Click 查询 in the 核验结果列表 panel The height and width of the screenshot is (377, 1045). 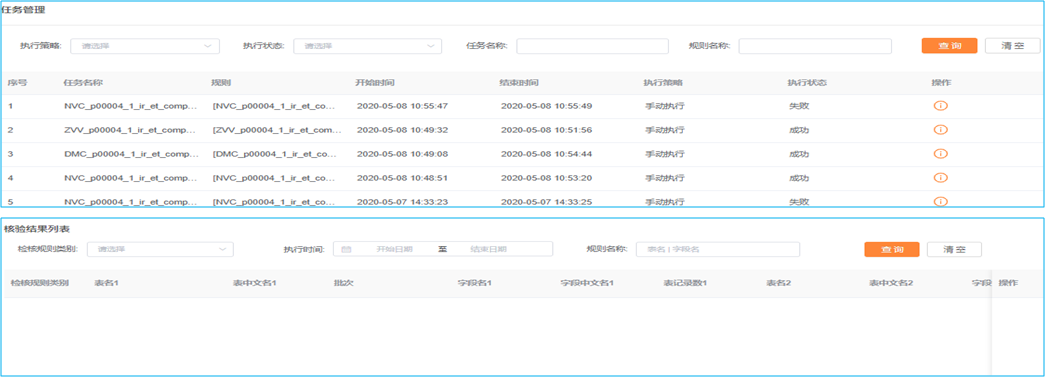click(x=892, y=249)
